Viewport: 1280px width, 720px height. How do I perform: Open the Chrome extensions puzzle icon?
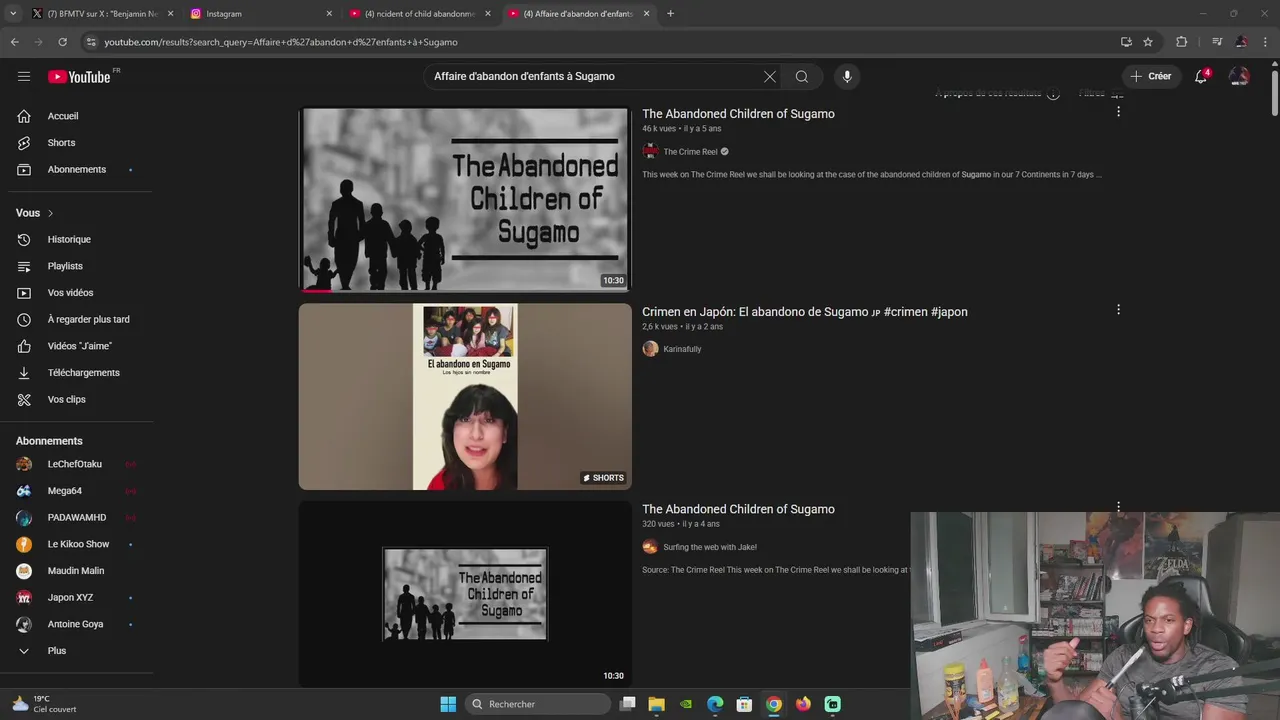point(1181,42)
